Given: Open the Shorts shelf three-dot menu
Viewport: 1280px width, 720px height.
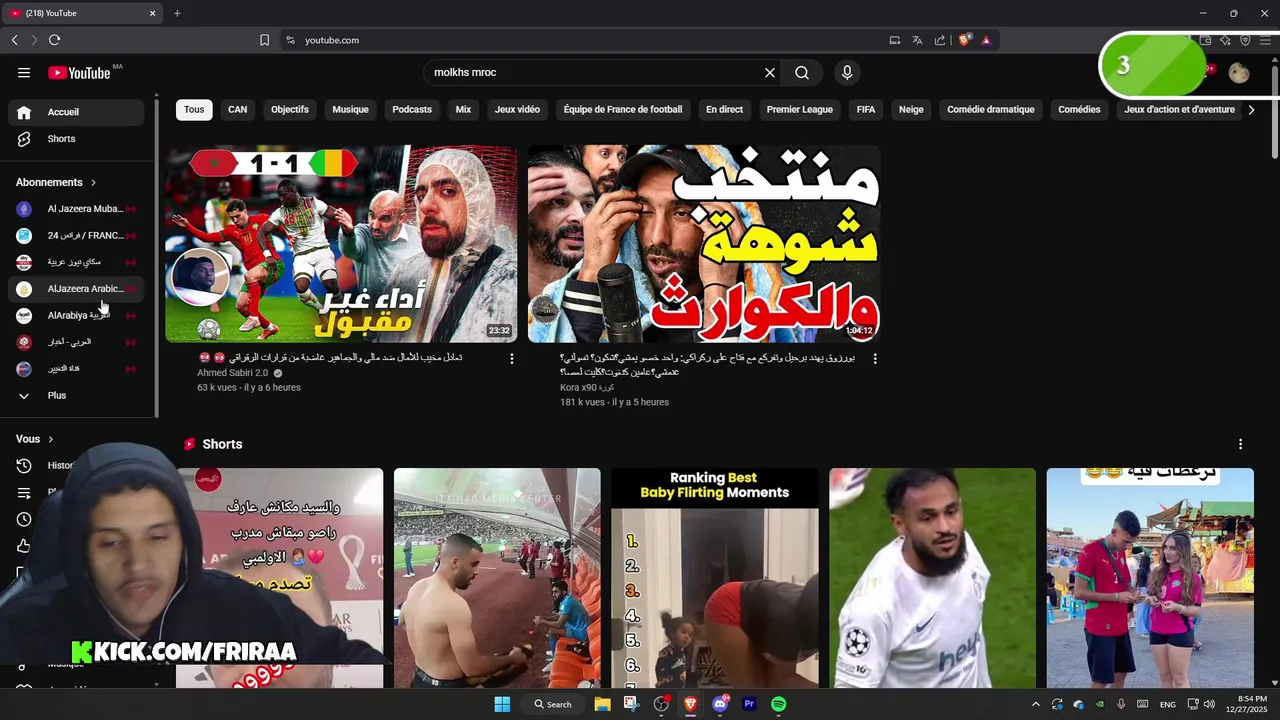Looking at the screenshot, I should pos(1241,444).
